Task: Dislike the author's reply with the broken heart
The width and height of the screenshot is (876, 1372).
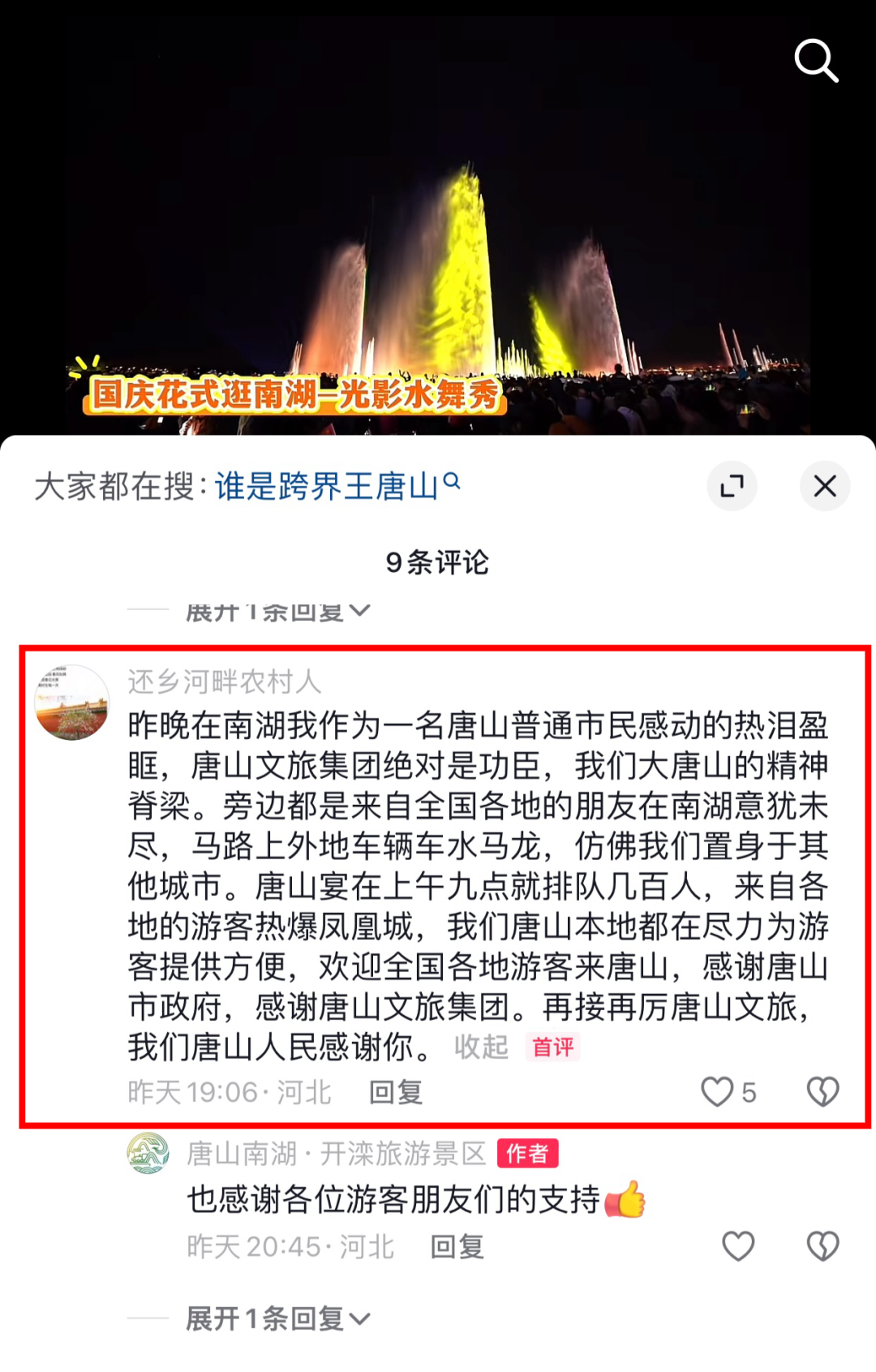Action: click(822, 1246)
